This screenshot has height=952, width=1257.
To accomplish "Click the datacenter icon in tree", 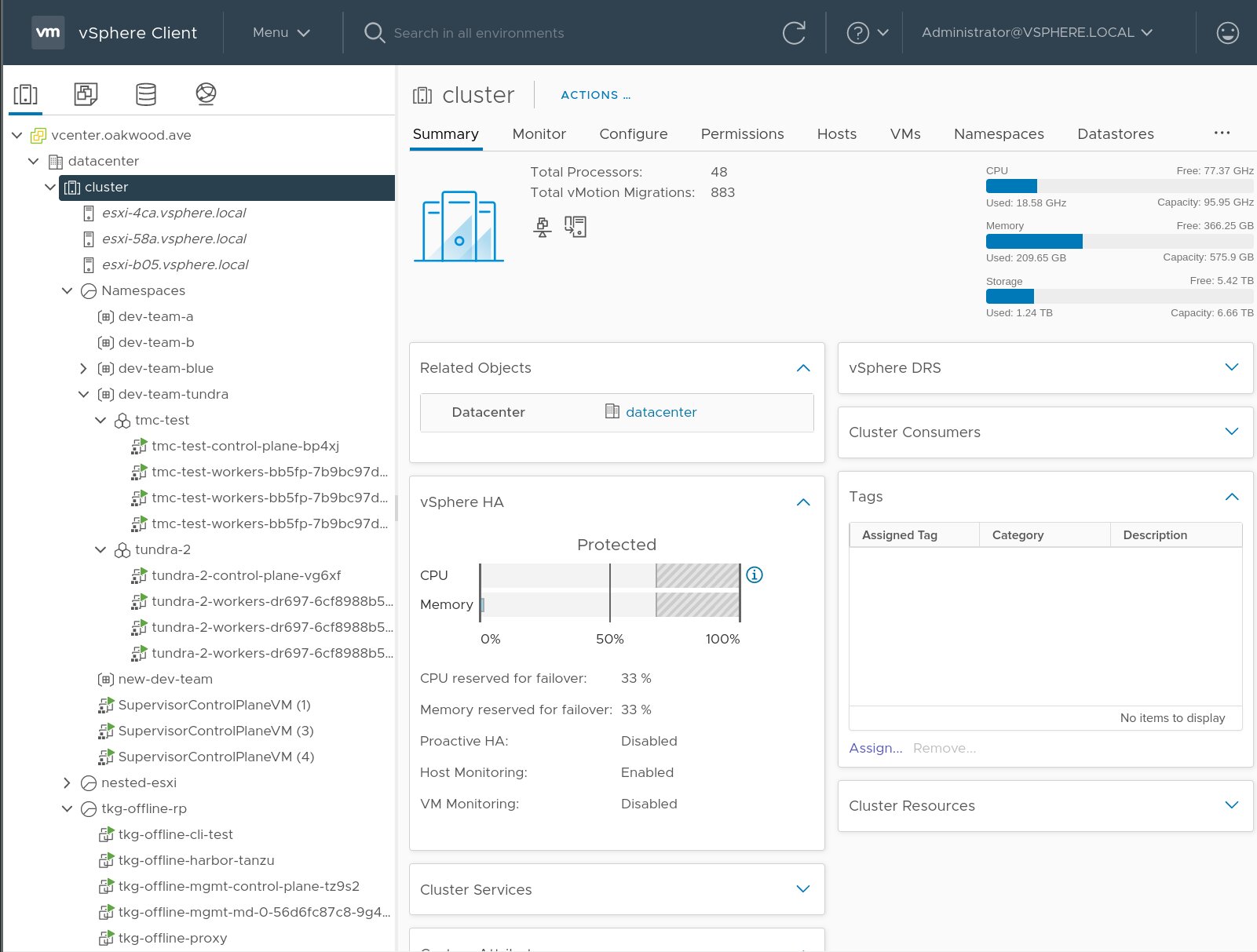I will 56,162.
